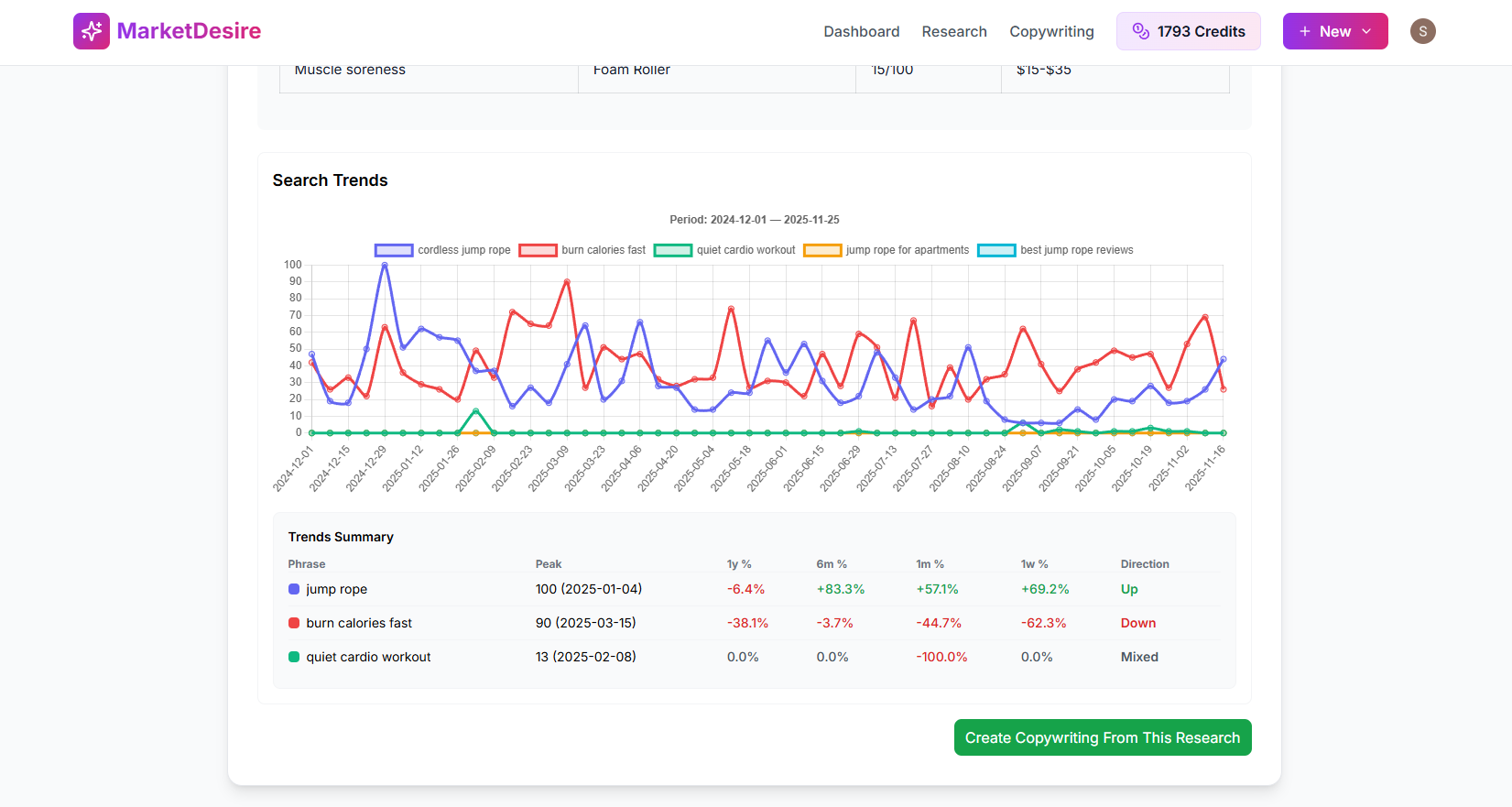This screenshot has width=1512, height=807.
Task: Click the plus icon in New button
Action: pyautogui.click(x=1305, y=31)
